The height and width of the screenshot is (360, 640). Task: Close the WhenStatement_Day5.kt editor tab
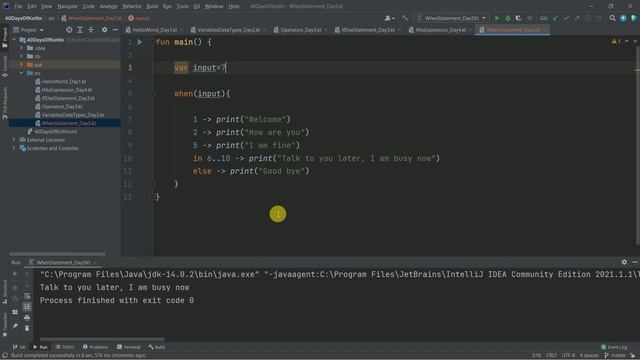pos(546,30)
